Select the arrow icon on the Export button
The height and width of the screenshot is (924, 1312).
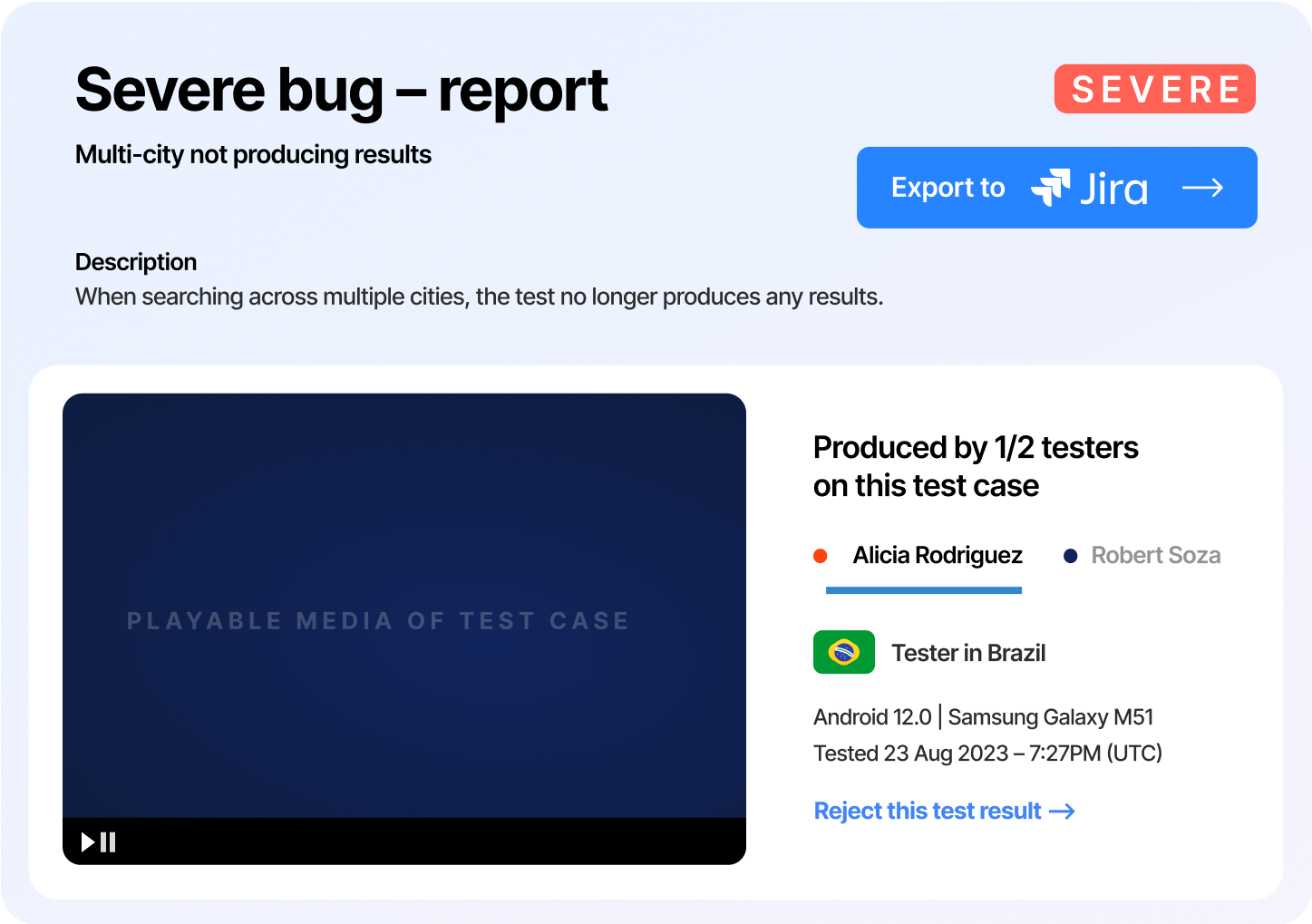1203,188
